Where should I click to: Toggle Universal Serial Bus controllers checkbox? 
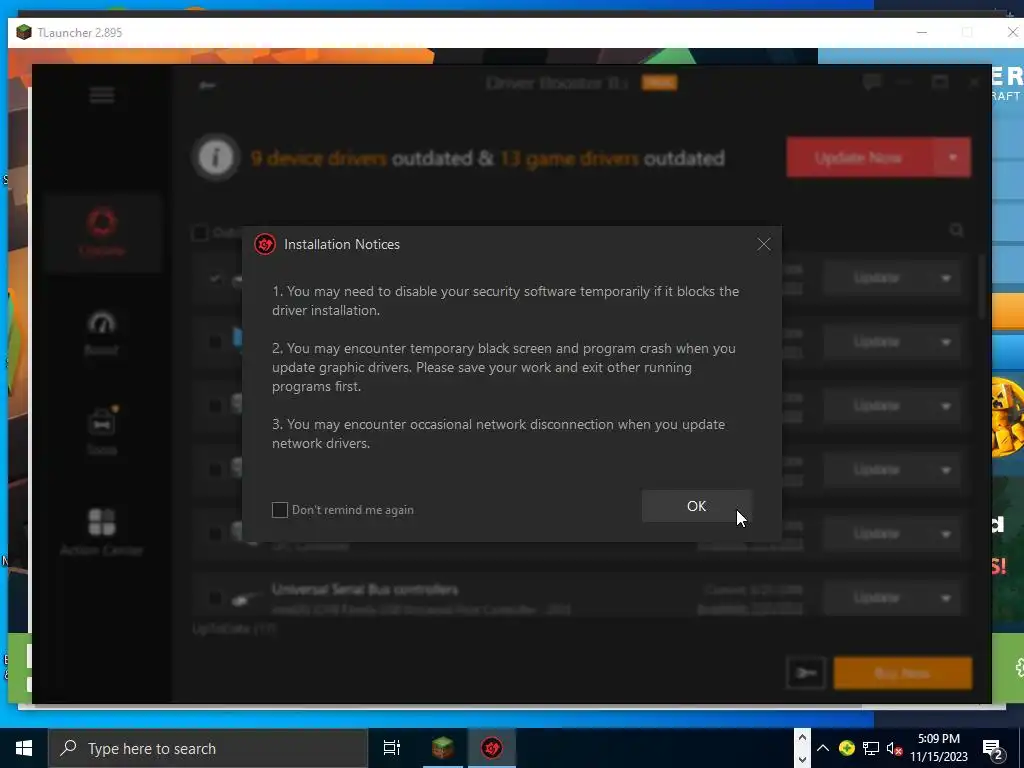pos(215,598)
